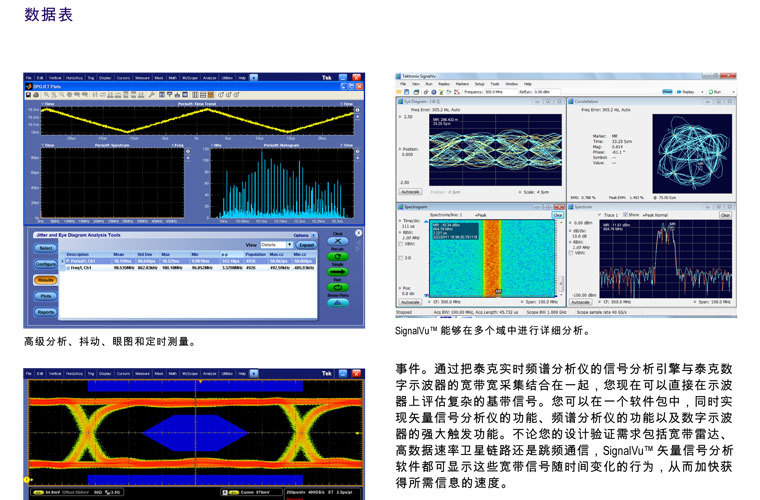The width and height of the screenshot is (760, 500).
Task: Click the save icon in DPOJET Plots toolbar
Action: click(x=29, y=95)
